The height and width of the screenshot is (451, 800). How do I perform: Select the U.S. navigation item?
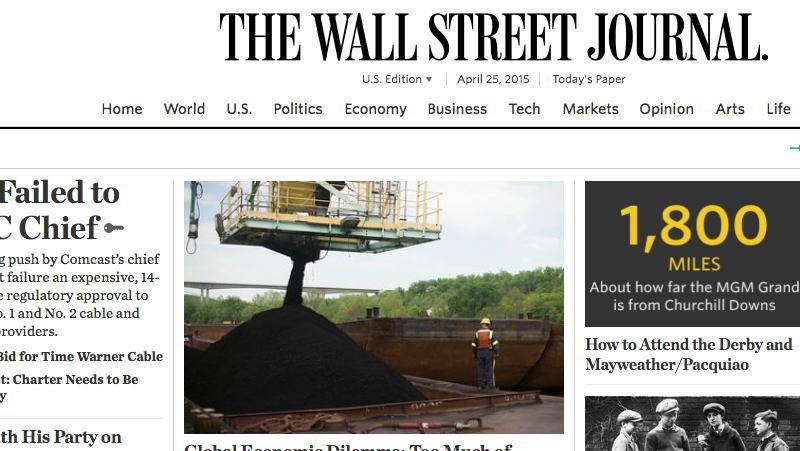(x=239, y=109)
